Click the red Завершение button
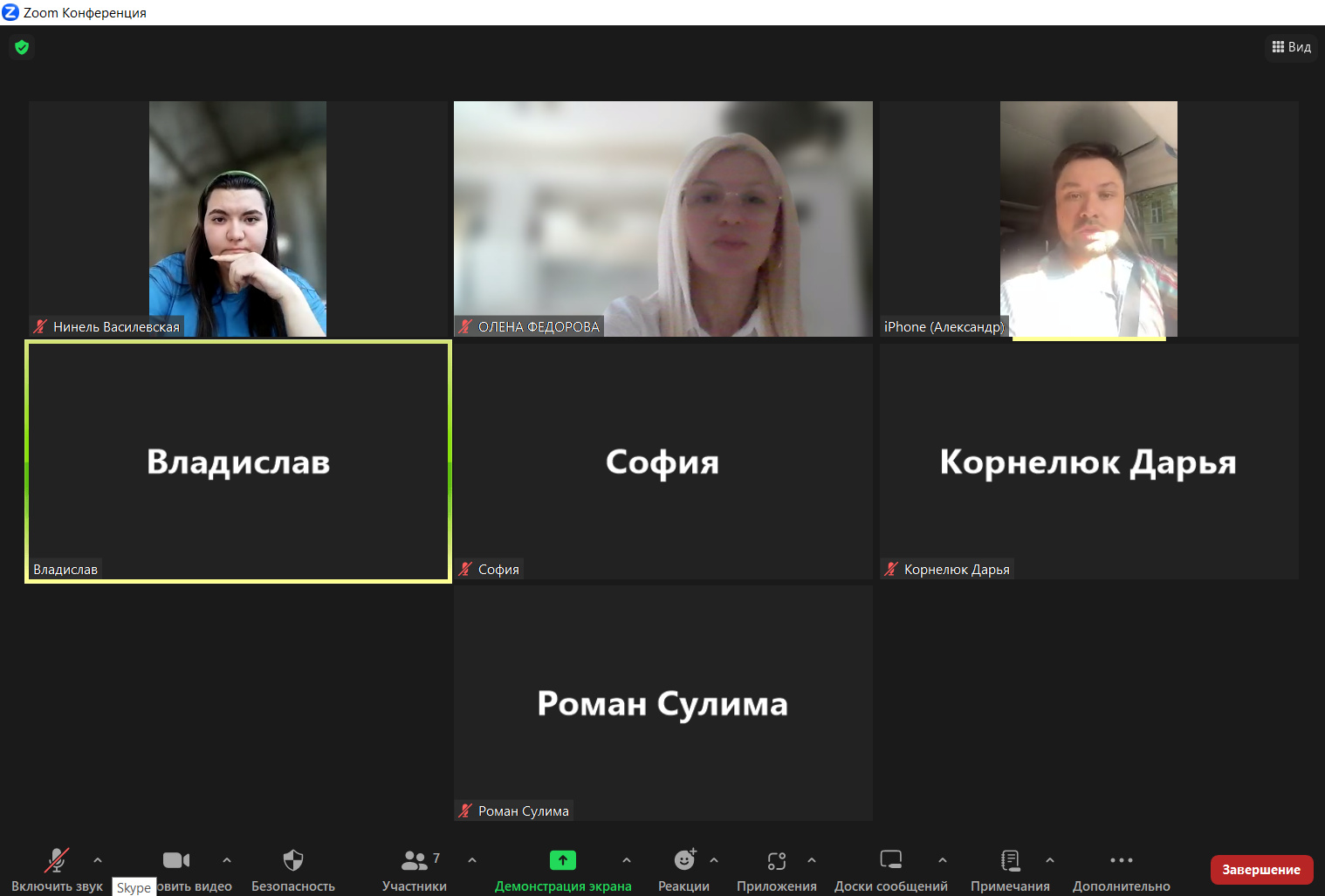The width and height of the screenshot is (1325, 896). 1261,870
